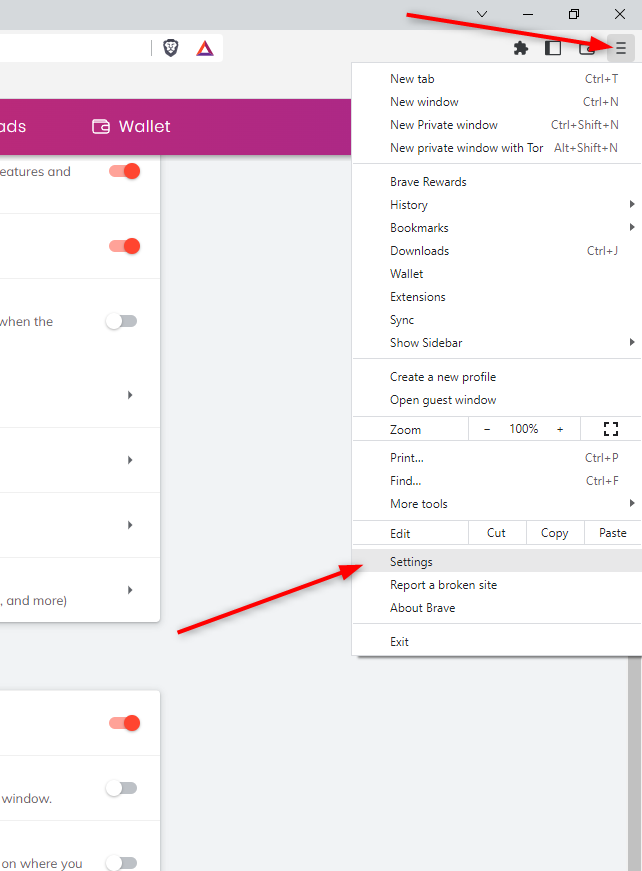Open Brave Rewards from menu
642x871 pixels.
(x=496, y=182)
